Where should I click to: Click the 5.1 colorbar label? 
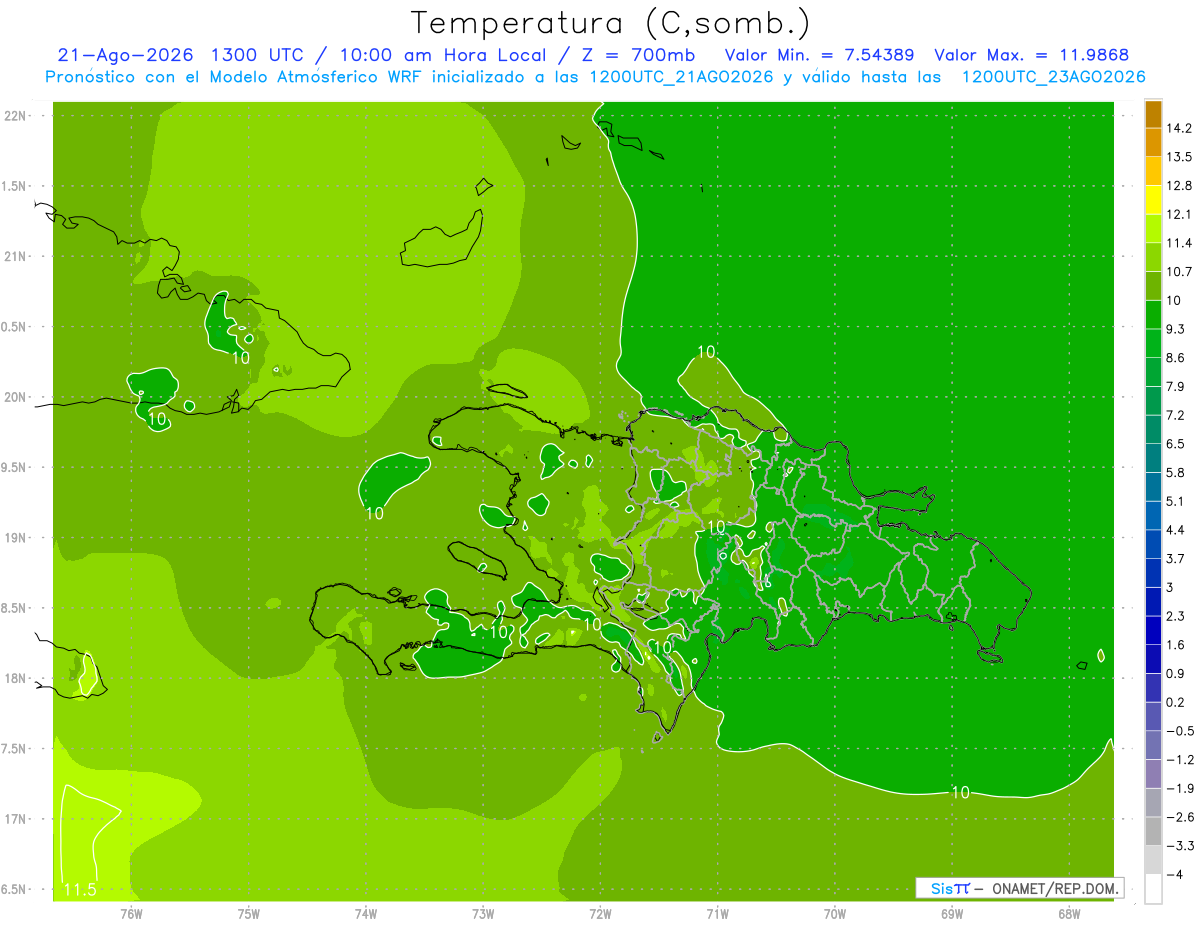[1175, 501]
